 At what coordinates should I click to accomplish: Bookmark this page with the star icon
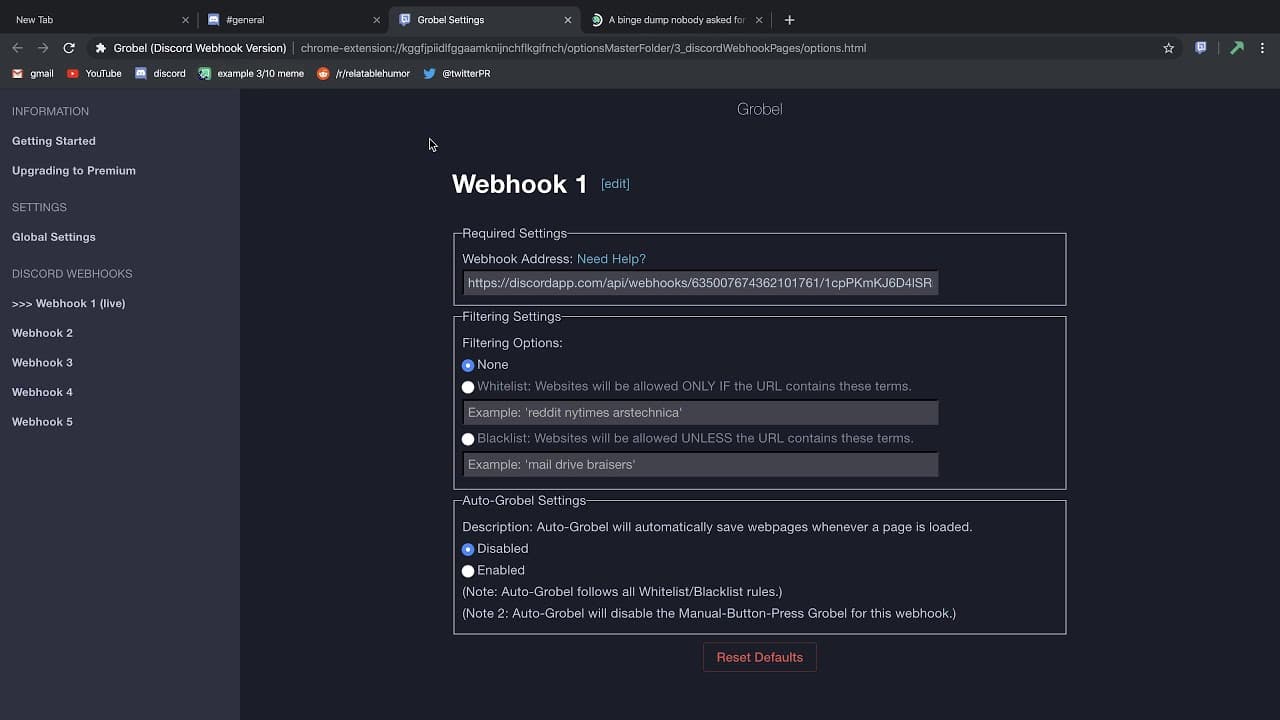pyautogui.click(x=1168, y=48)
